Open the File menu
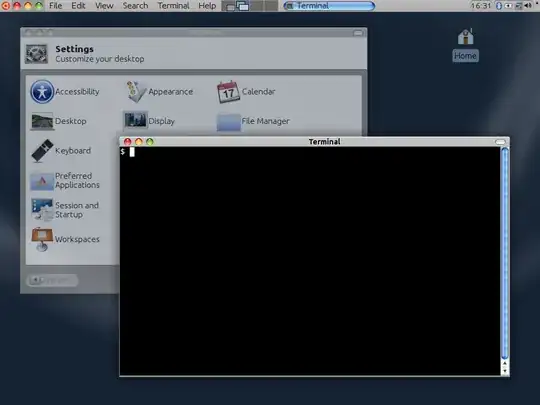This screenshot has height=405, width=540. point(55,6)
